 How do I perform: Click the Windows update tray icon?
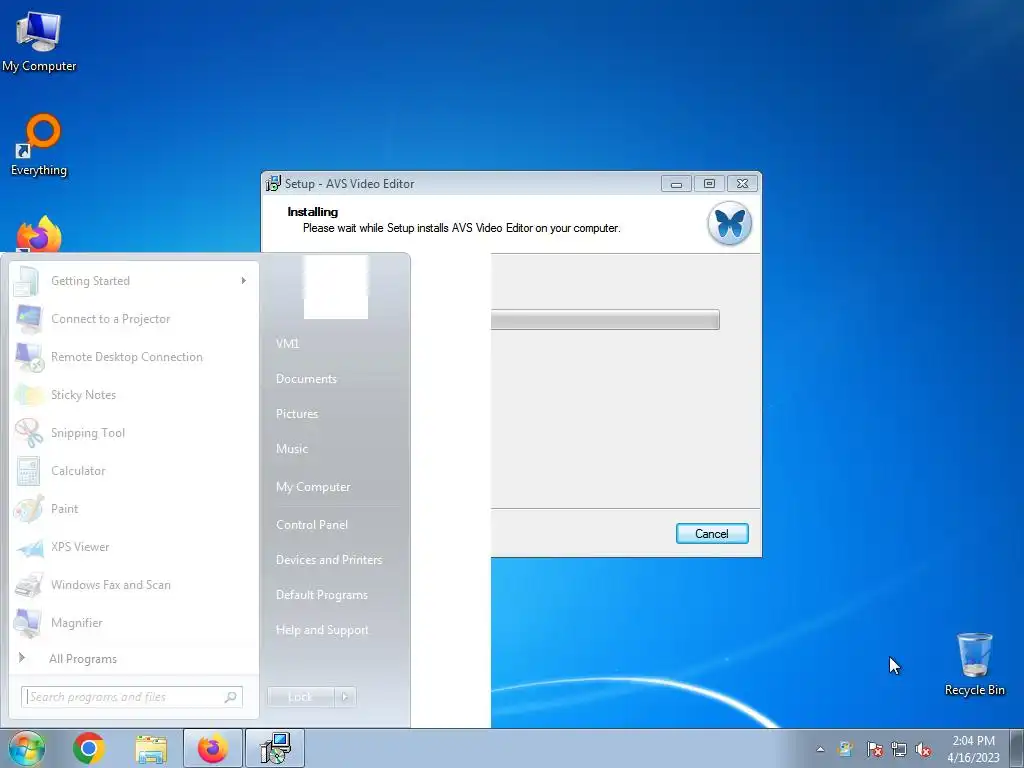coord(846,749)
